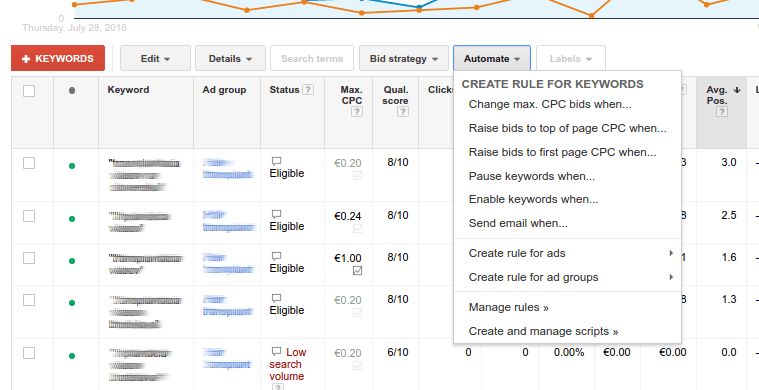
Task: Click the 6/10 quality score cell
Action: [397, 353]
